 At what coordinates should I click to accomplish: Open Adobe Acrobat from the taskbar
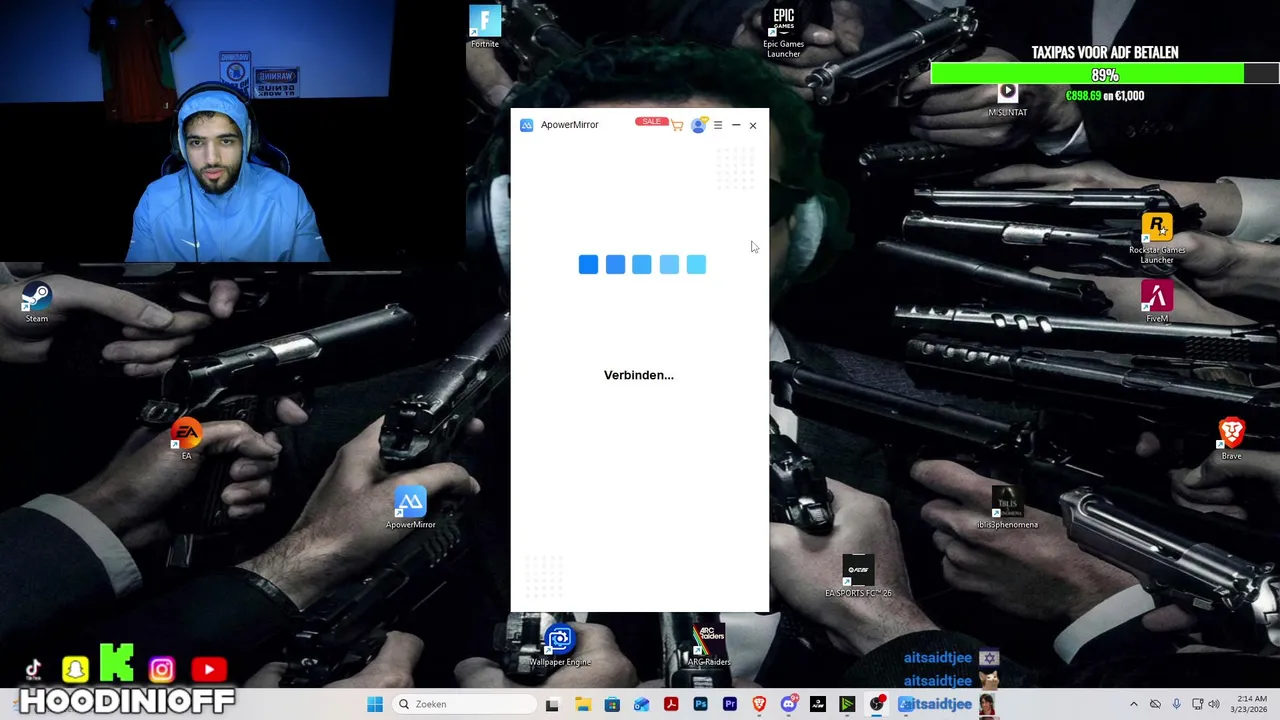[671, 704]
